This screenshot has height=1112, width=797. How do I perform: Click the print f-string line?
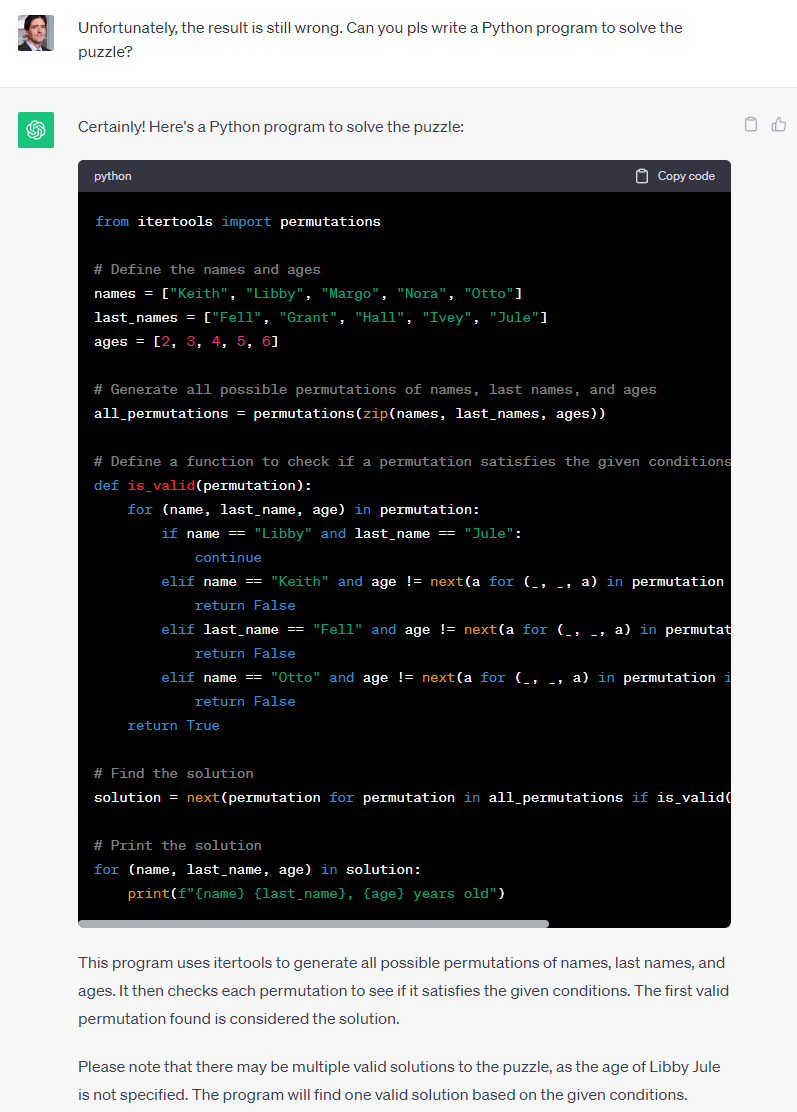tap(316, 894)
